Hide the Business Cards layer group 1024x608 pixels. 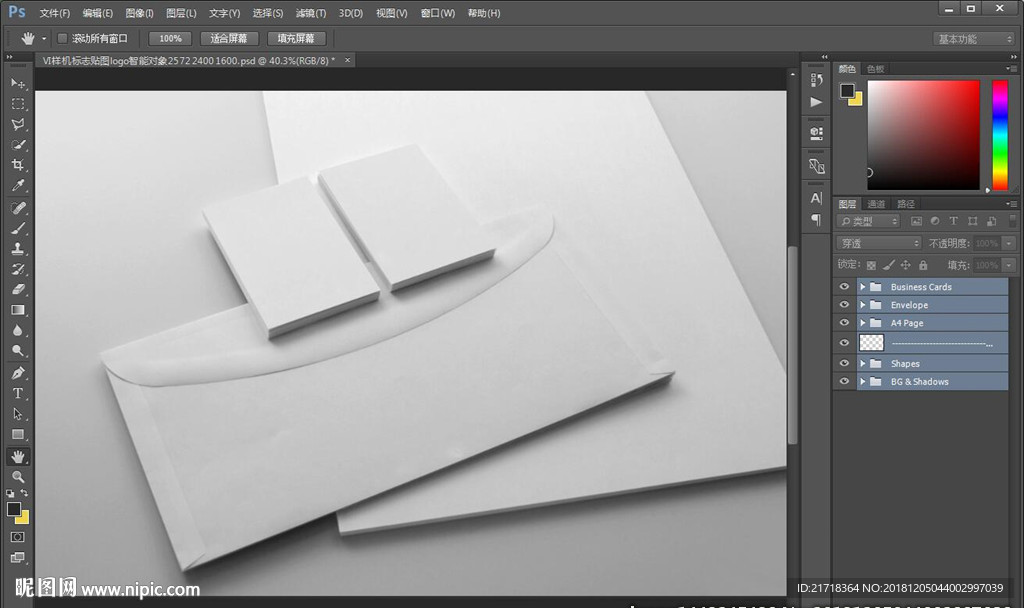[844, 287]
